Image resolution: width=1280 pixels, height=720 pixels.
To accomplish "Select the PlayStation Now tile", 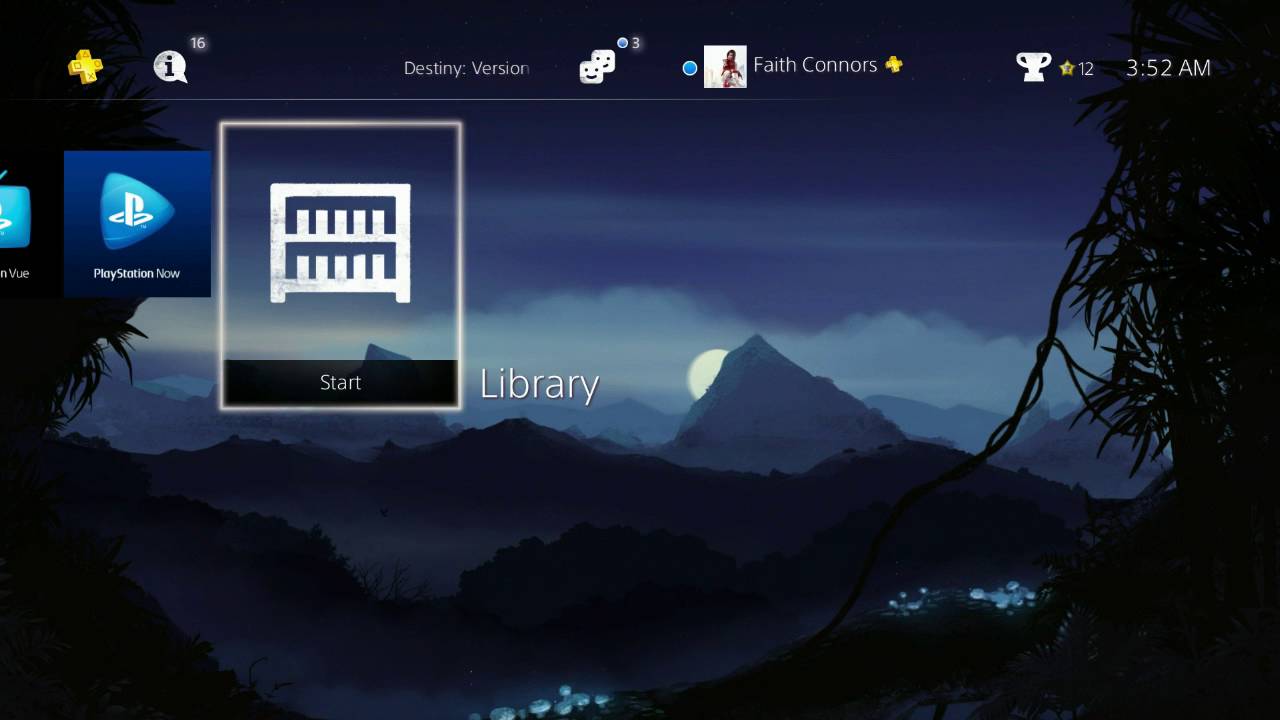I will [x=137, y=224].
